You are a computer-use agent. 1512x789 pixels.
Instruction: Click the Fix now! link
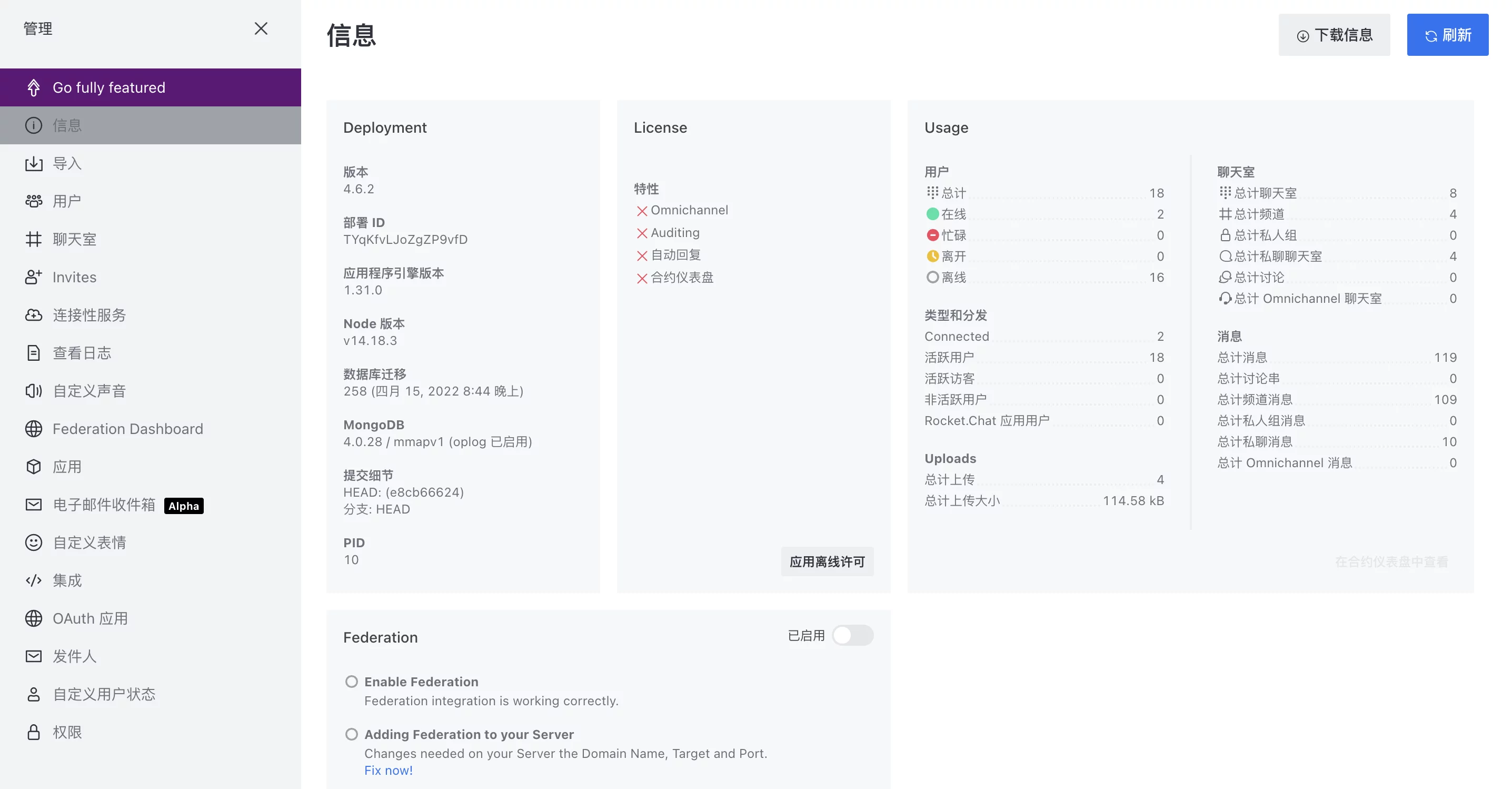tap(388, 770)
